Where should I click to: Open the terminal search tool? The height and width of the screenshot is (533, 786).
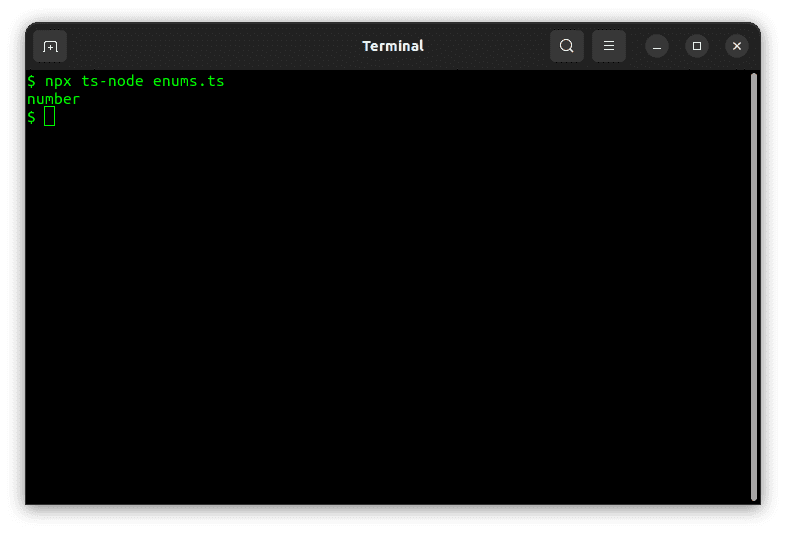tap(566, 46)
